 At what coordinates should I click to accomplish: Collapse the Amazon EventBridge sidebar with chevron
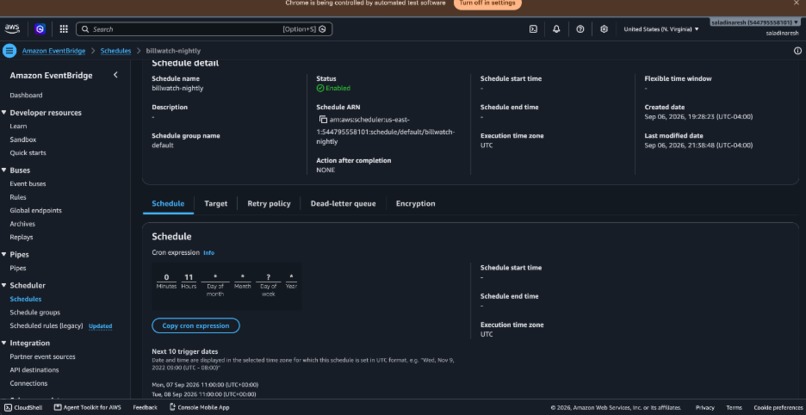116,75
